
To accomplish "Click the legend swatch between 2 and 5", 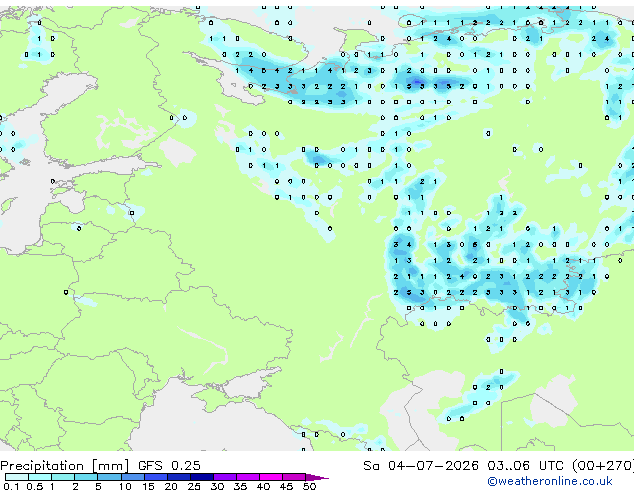I will pos(86,477).
